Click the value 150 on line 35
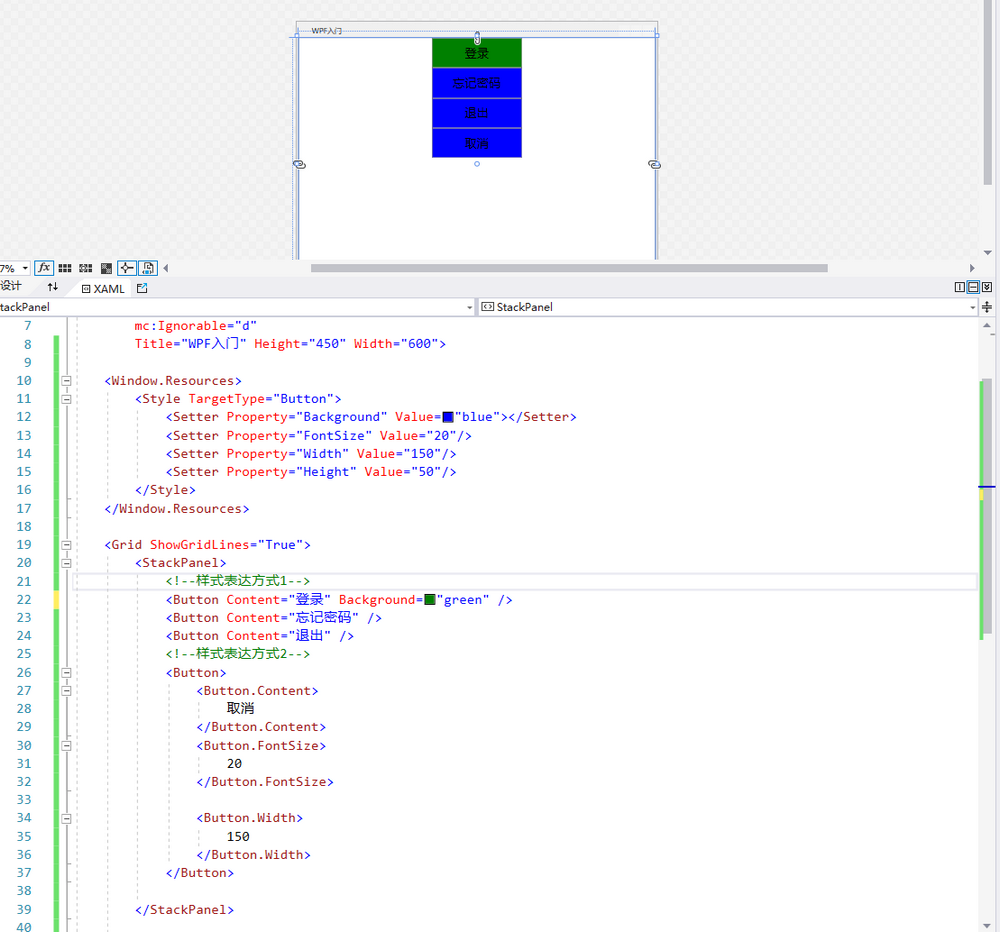This screenshot has height=932, width=1000. point(238,837)
